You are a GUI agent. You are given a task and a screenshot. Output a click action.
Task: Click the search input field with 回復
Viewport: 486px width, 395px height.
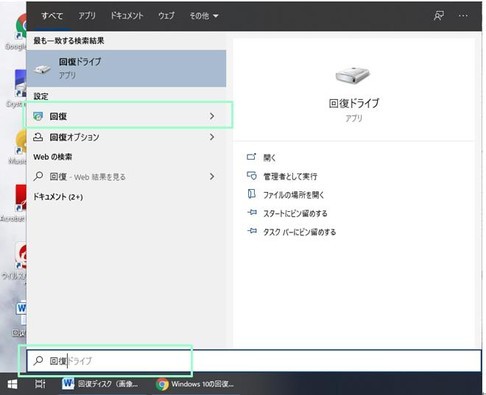click(x=254, y=360)
